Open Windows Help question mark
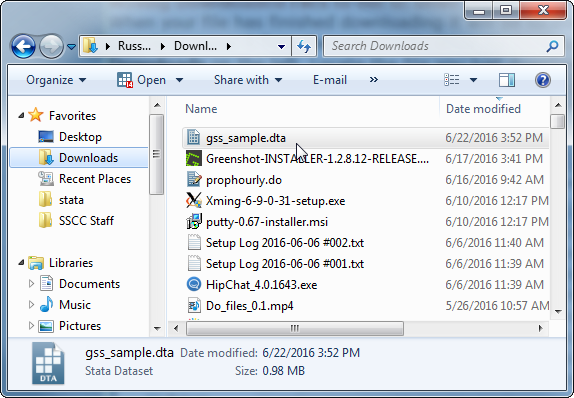This screenshot has width=574, height=398. pos(543,80)
